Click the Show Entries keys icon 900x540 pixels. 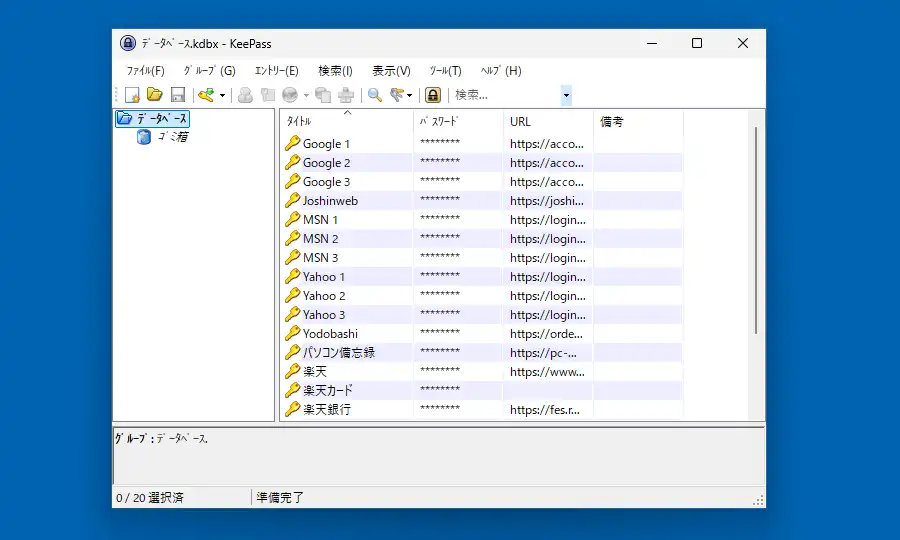pos(397,95)
